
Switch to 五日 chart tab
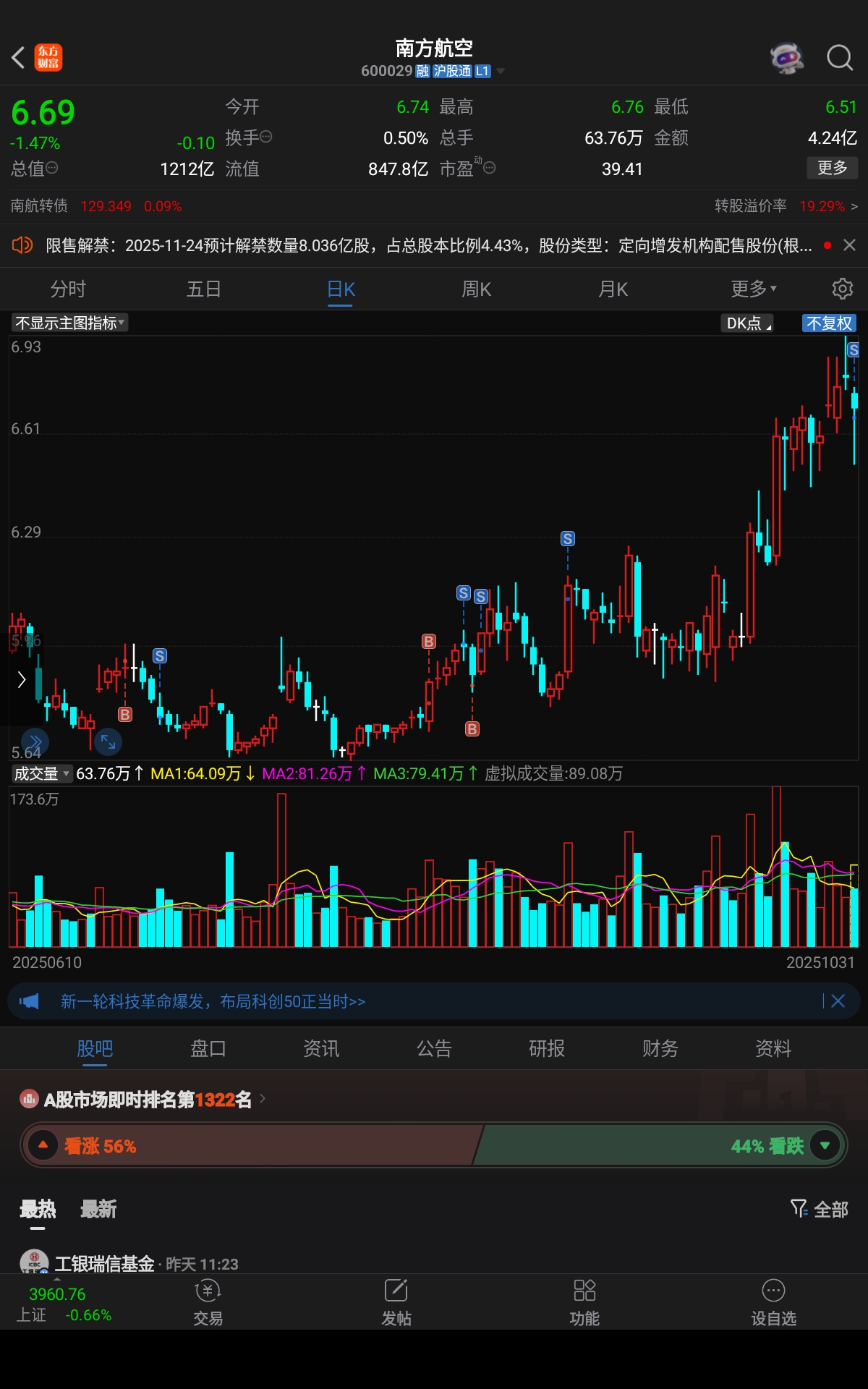coord(204,289)
